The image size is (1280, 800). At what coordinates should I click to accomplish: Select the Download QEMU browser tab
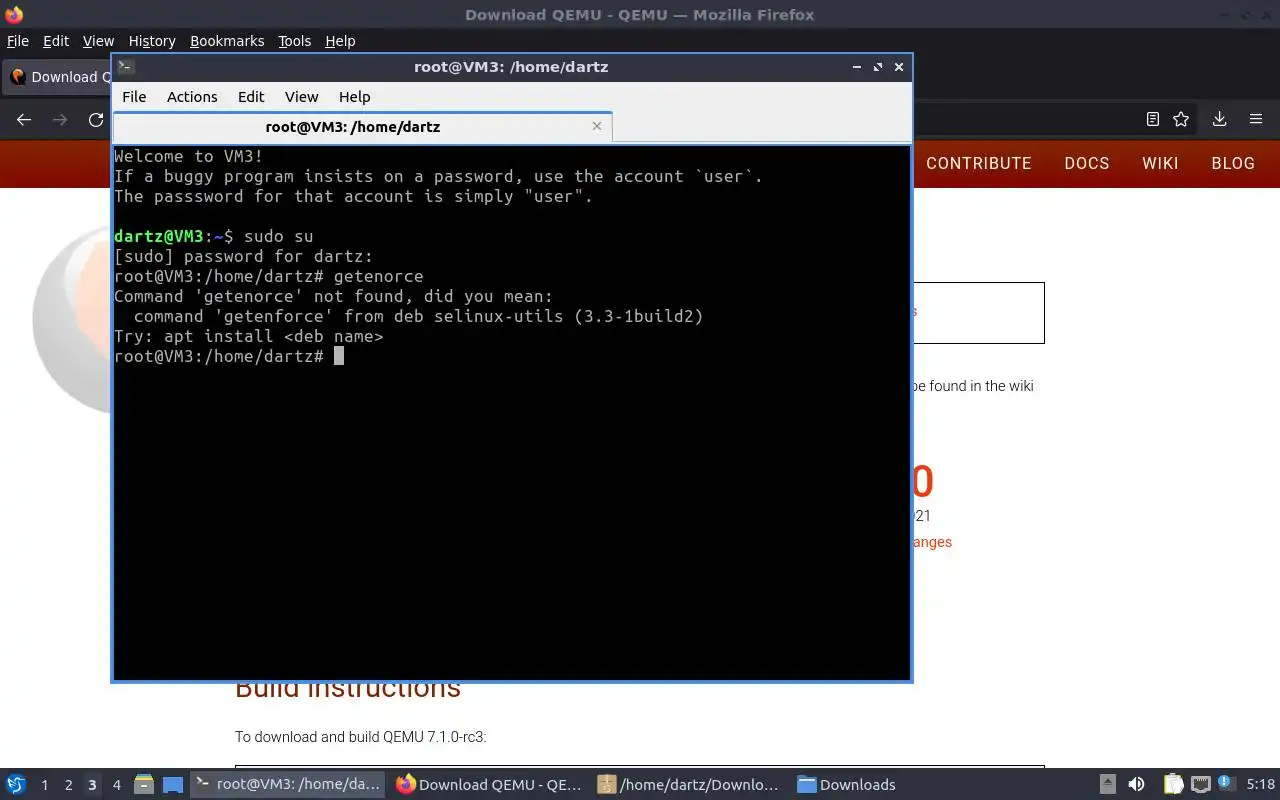pyautogui.click(x=57, y=77)
